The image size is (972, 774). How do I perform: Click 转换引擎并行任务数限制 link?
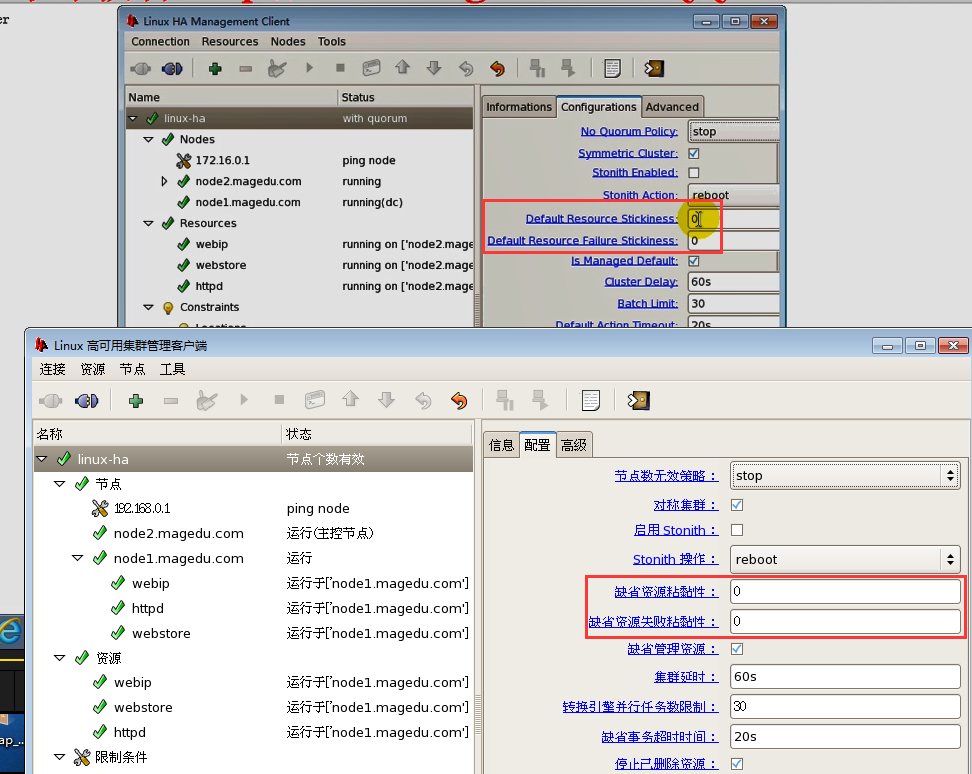tap(640, 706)
